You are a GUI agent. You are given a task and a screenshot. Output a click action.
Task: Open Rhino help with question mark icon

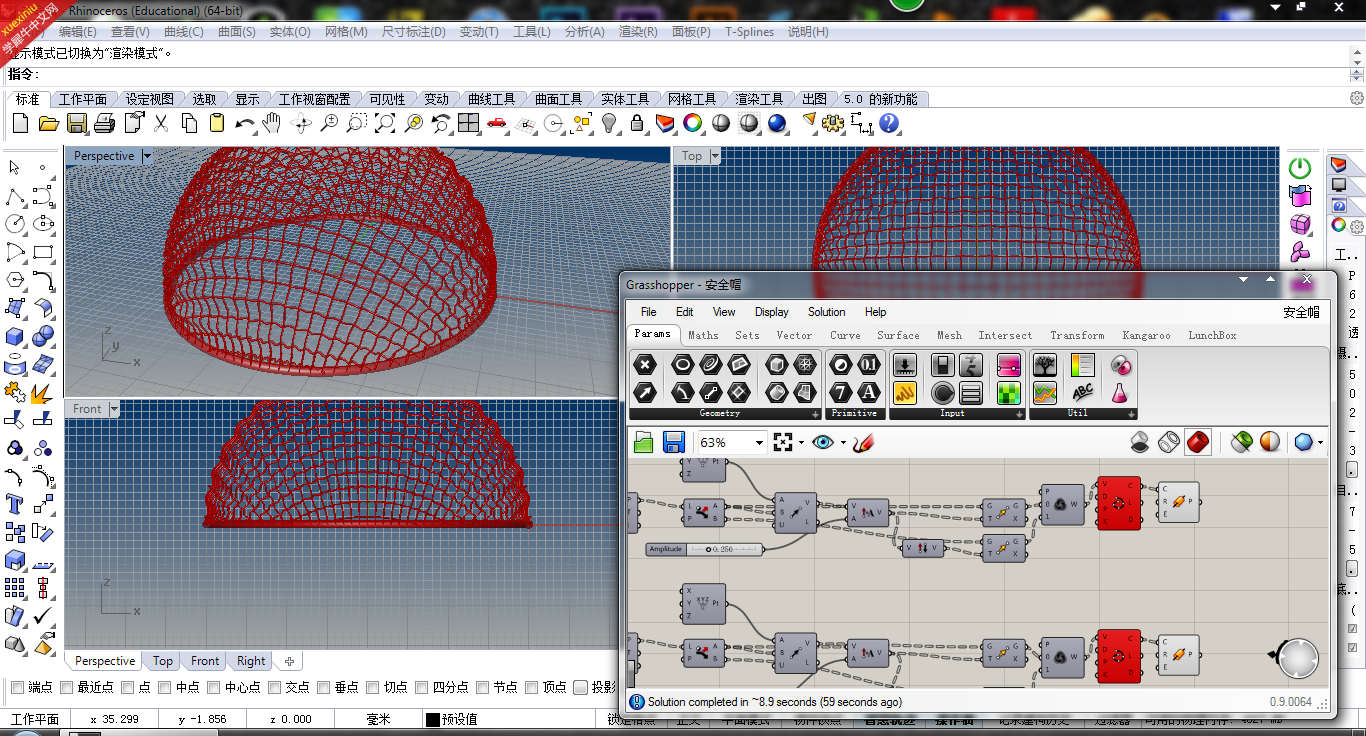(x=889, y=123)
